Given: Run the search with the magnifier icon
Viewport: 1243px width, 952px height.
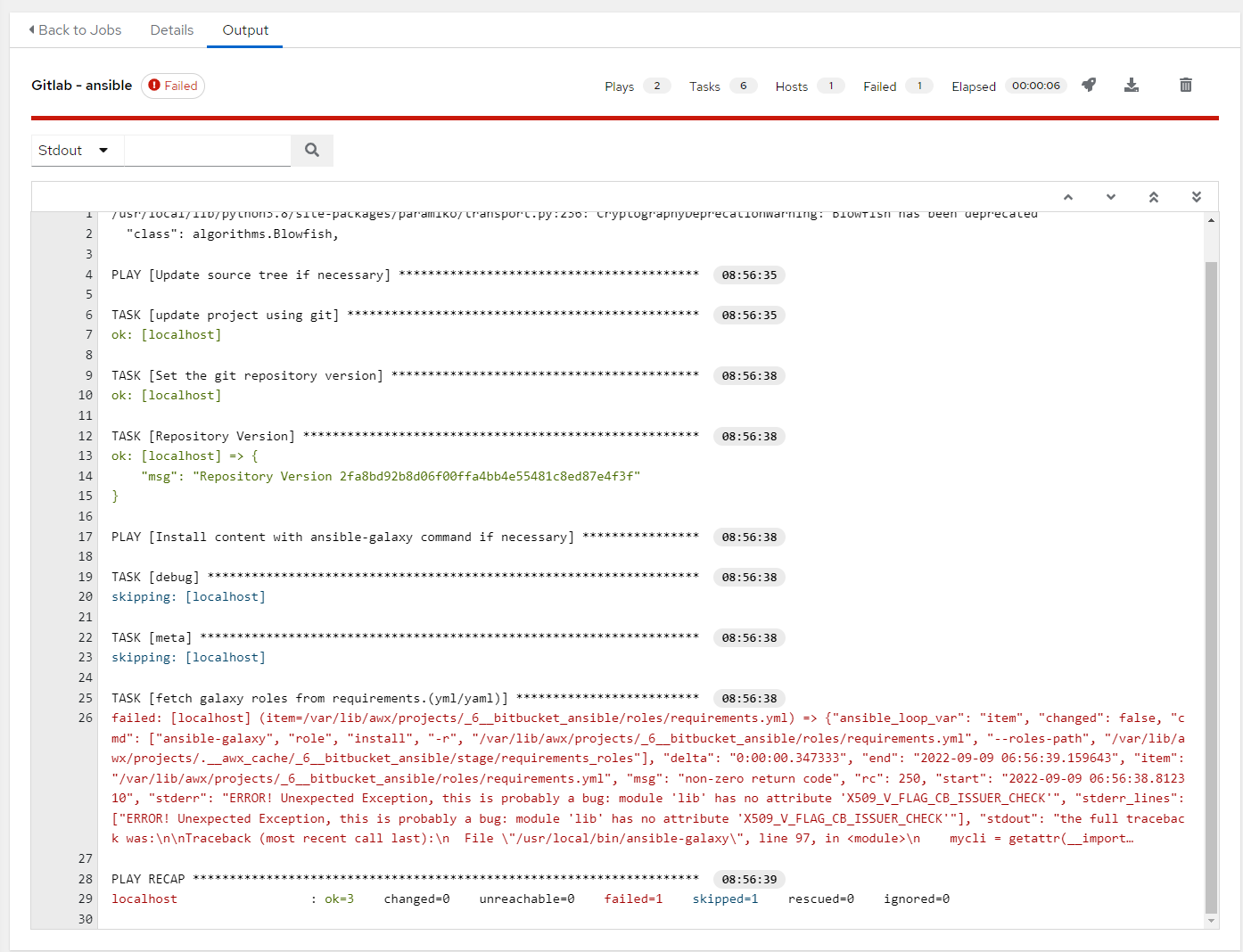Looking at the screenshot, I should [x=311, y=151].
